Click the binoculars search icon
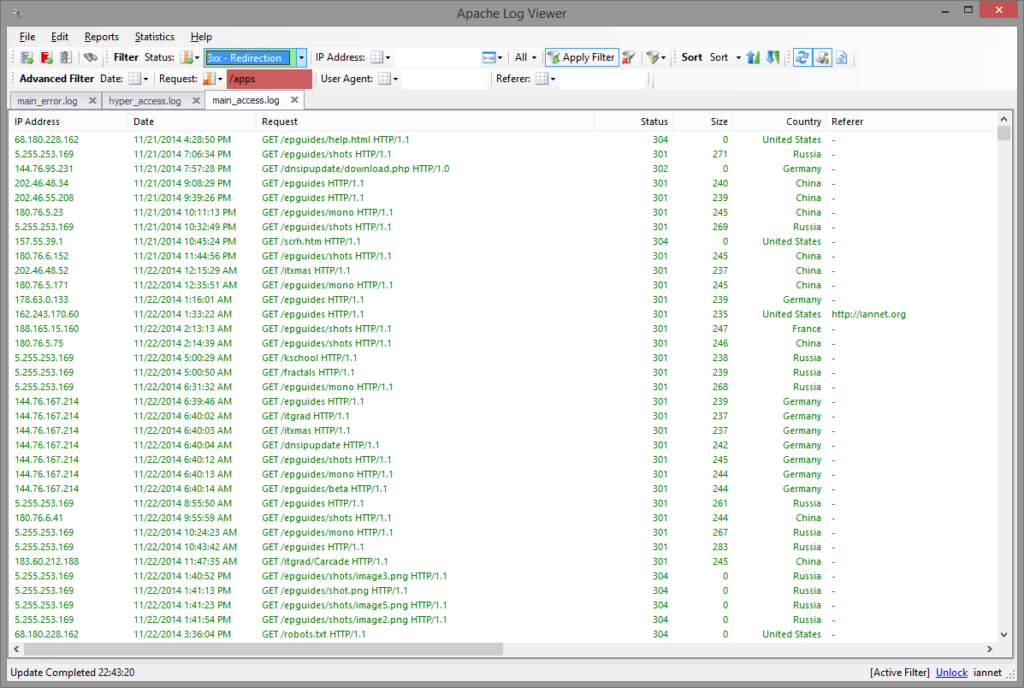This screenshot has height=688, width=1024. tap(91, 57)
